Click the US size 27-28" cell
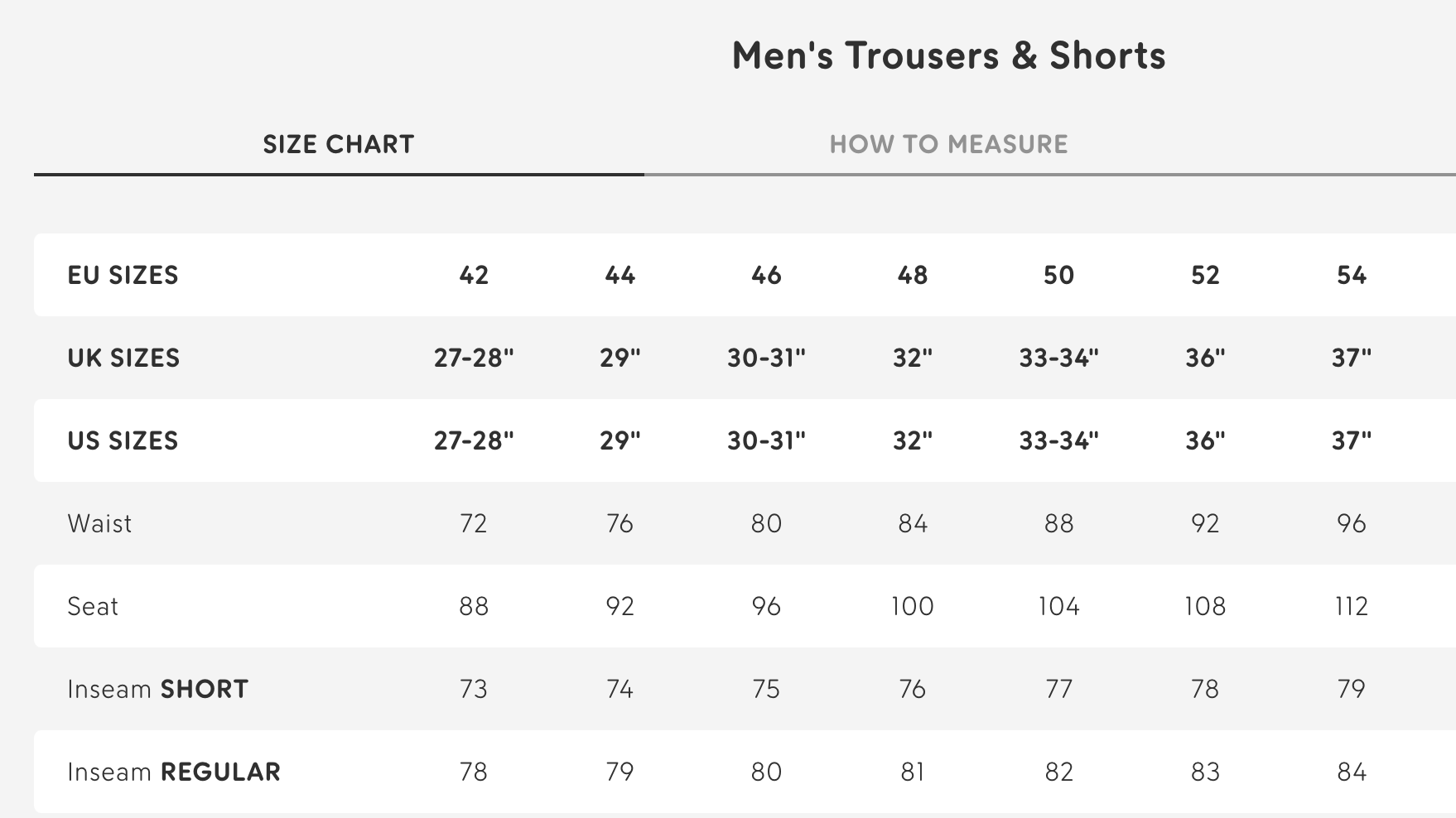Viewport: 1456px width, 818px height. (474, 440)
